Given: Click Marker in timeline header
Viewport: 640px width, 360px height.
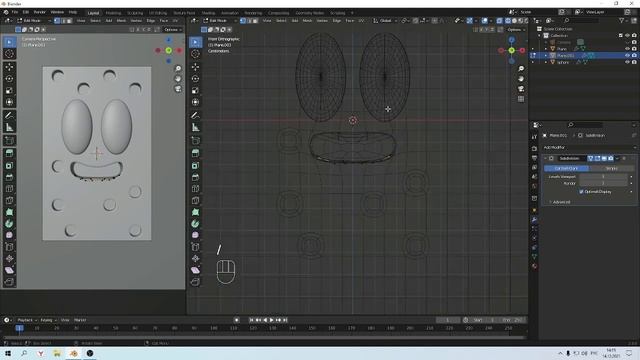Looking at the screenshot, I should tap(80, 320).
